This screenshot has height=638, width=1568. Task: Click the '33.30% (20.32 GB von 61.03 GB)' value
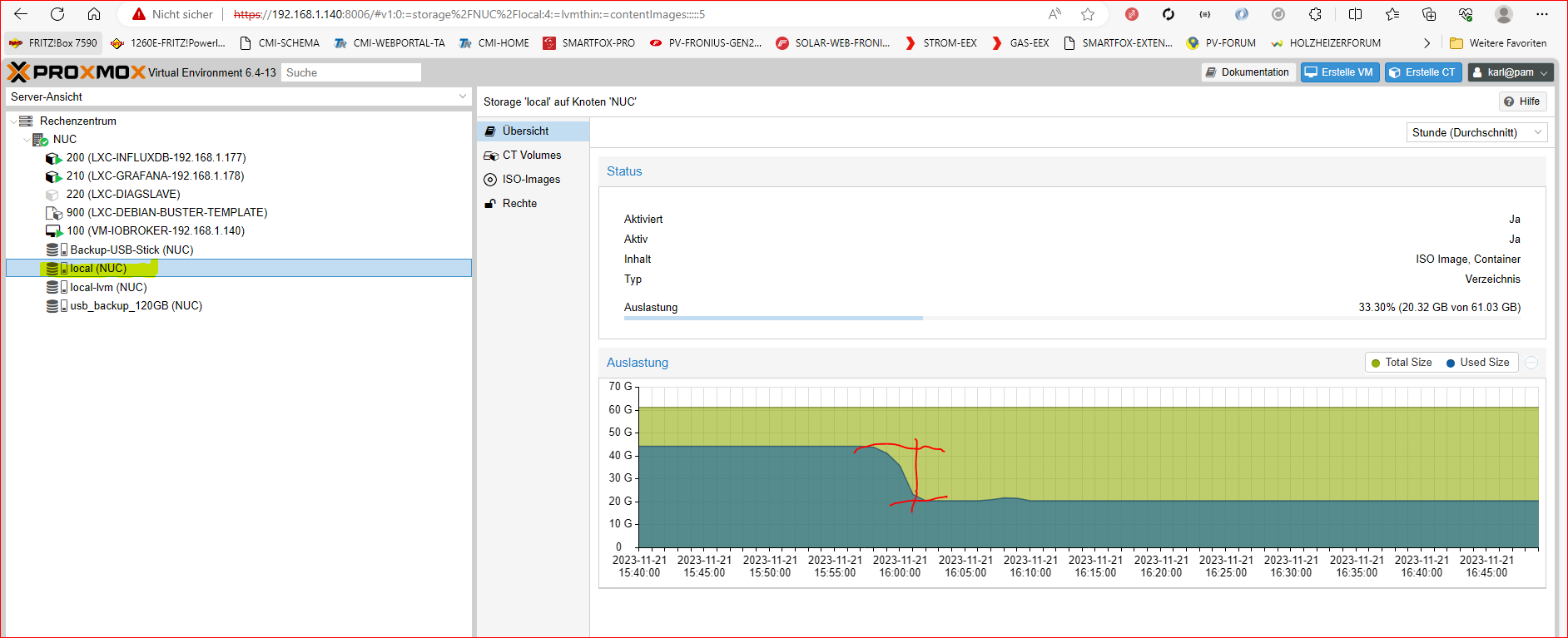[x=1440, y=307]
